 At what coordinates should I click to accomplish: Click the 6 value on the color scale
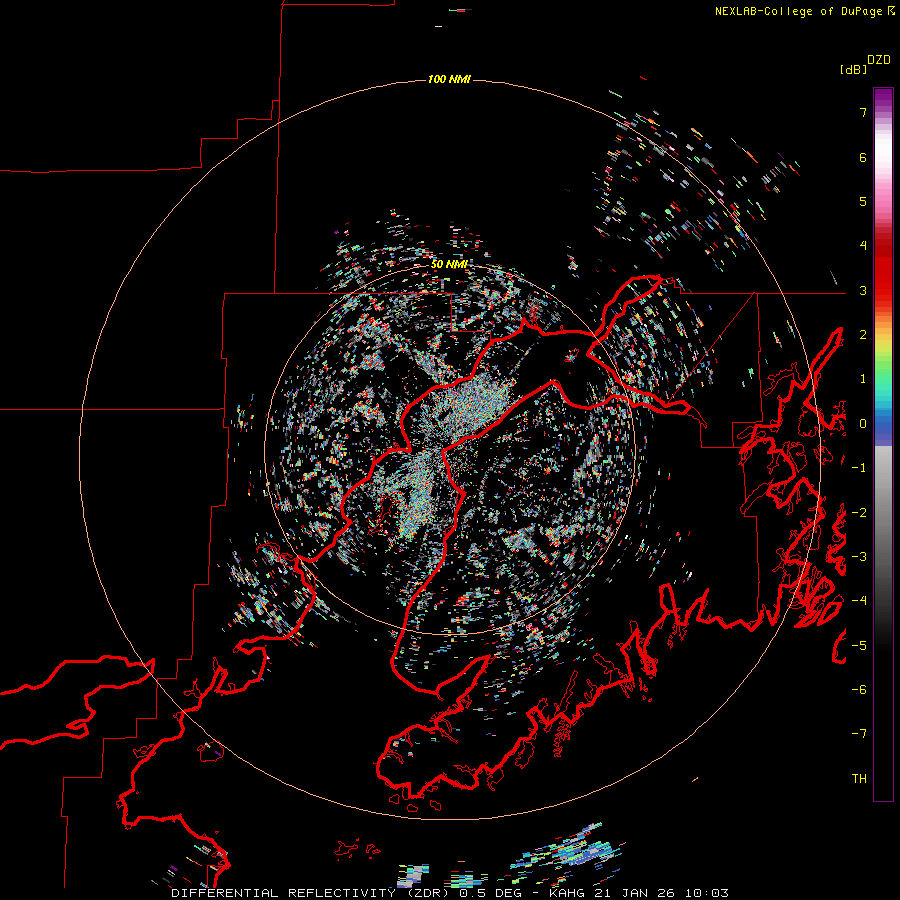point(863,157)
